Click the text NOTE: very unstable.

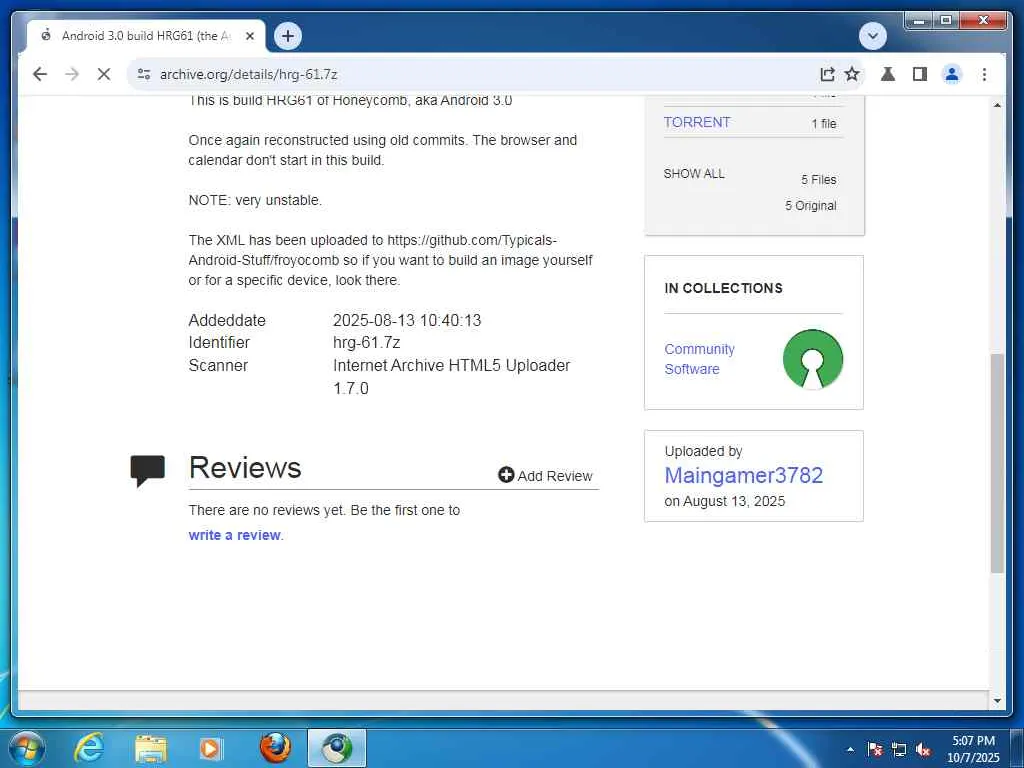[x=255, y=200]
